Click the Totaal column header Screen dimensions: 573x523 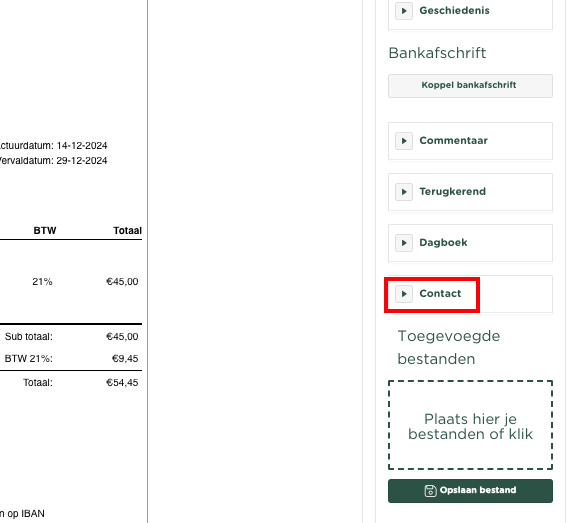127,231
